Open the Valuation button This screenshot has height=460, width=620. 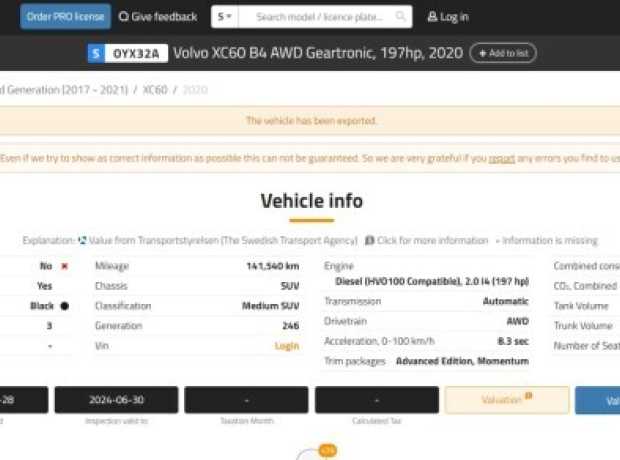506,400
